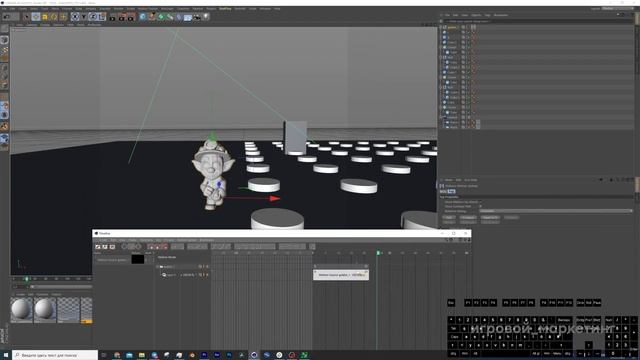Open Cinema 4D icon in taskbar
This screenshot has height=360, width=640.
254,355
